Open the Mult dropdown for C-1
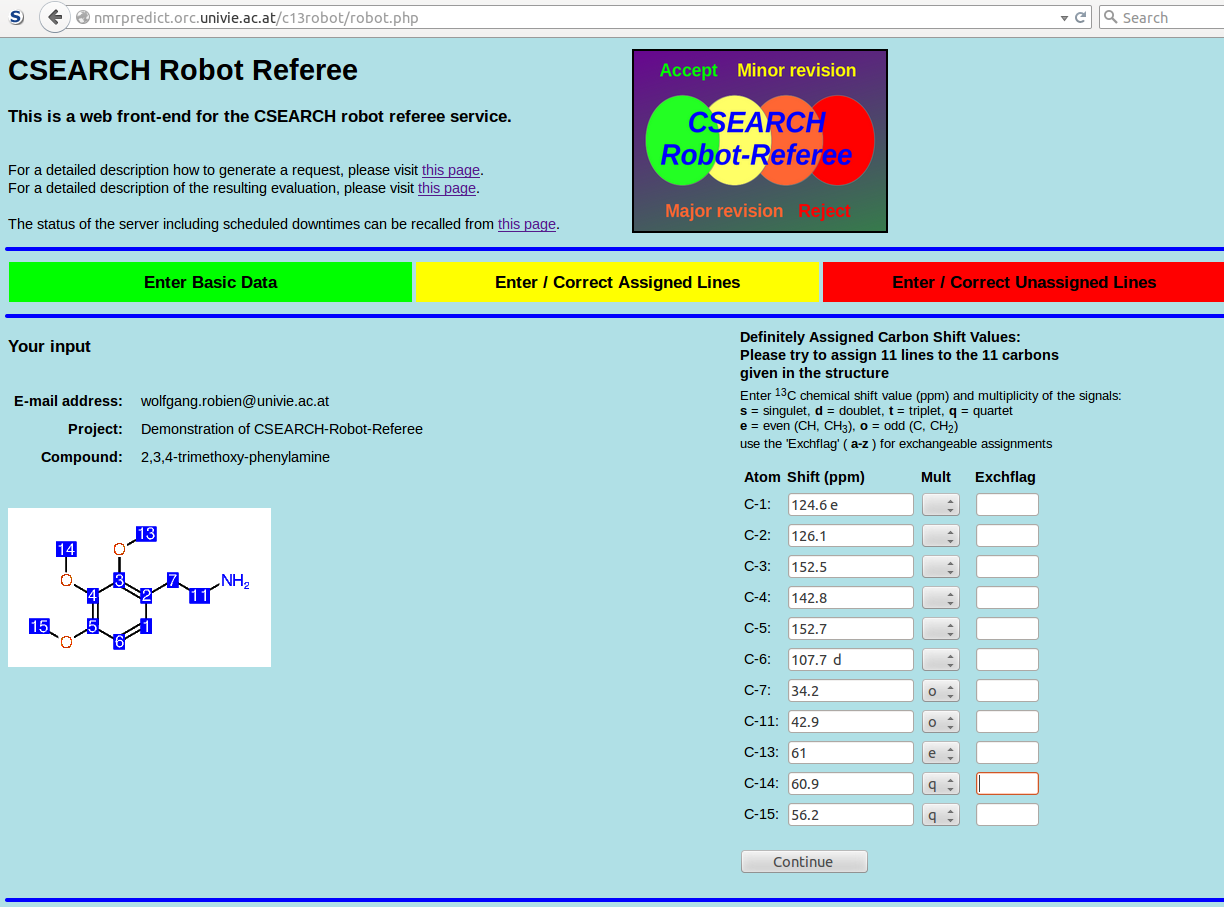 pos(940,505)
